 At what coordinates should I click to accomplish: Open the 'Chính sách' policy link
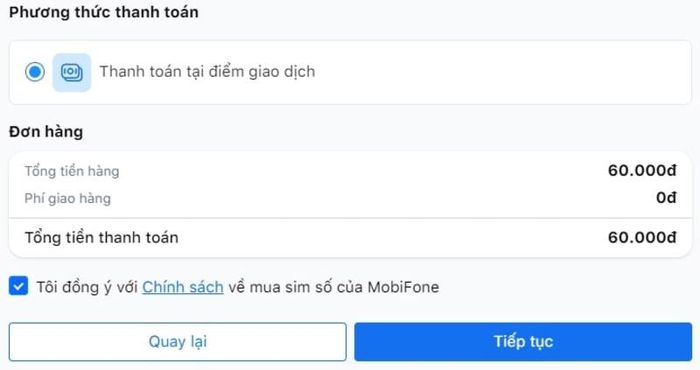[x=183, y=287]
